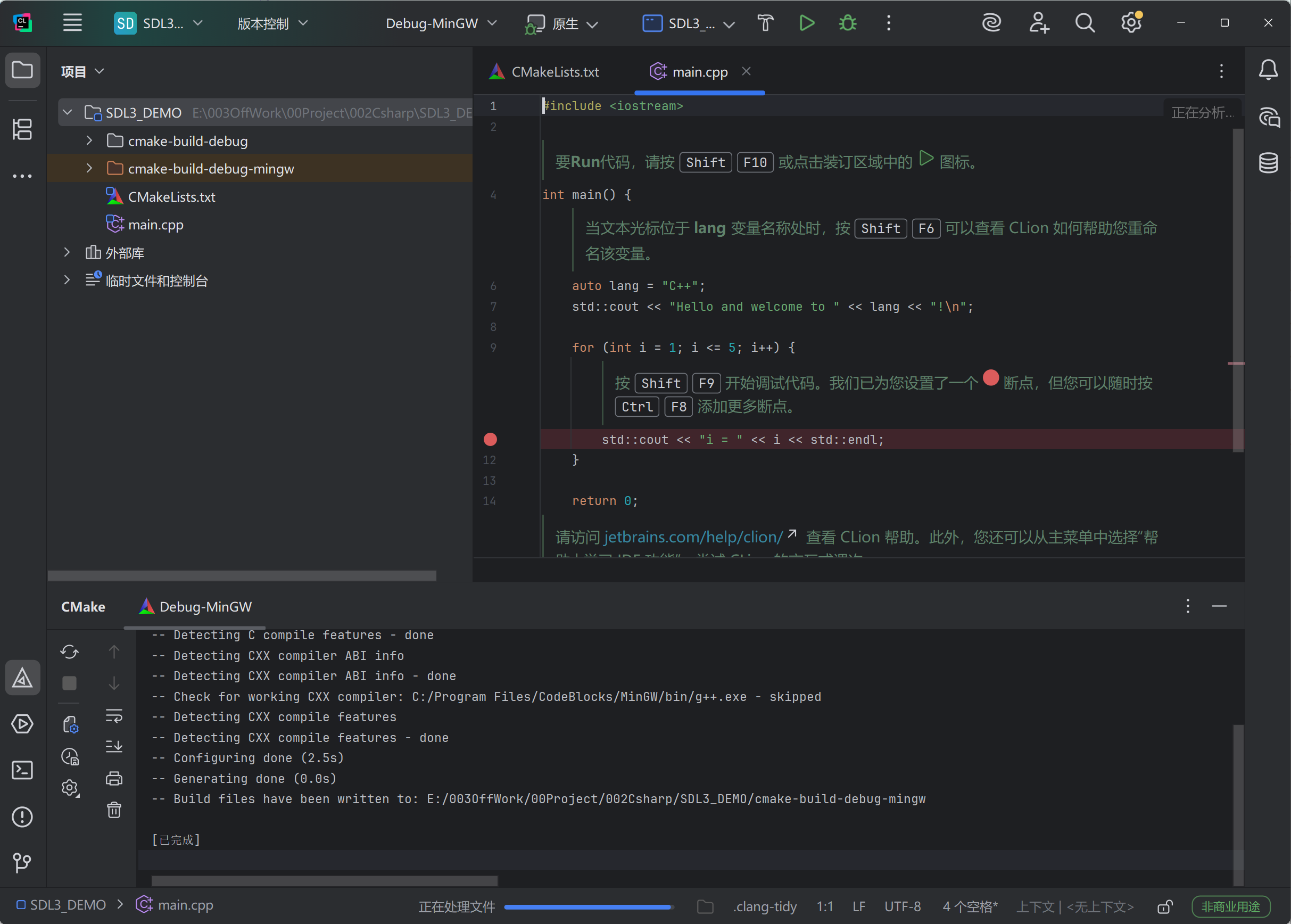This screenshot has width=1291, height=924.
Task: Build project with the hammer icon
Action: click(x=766, y=23)
